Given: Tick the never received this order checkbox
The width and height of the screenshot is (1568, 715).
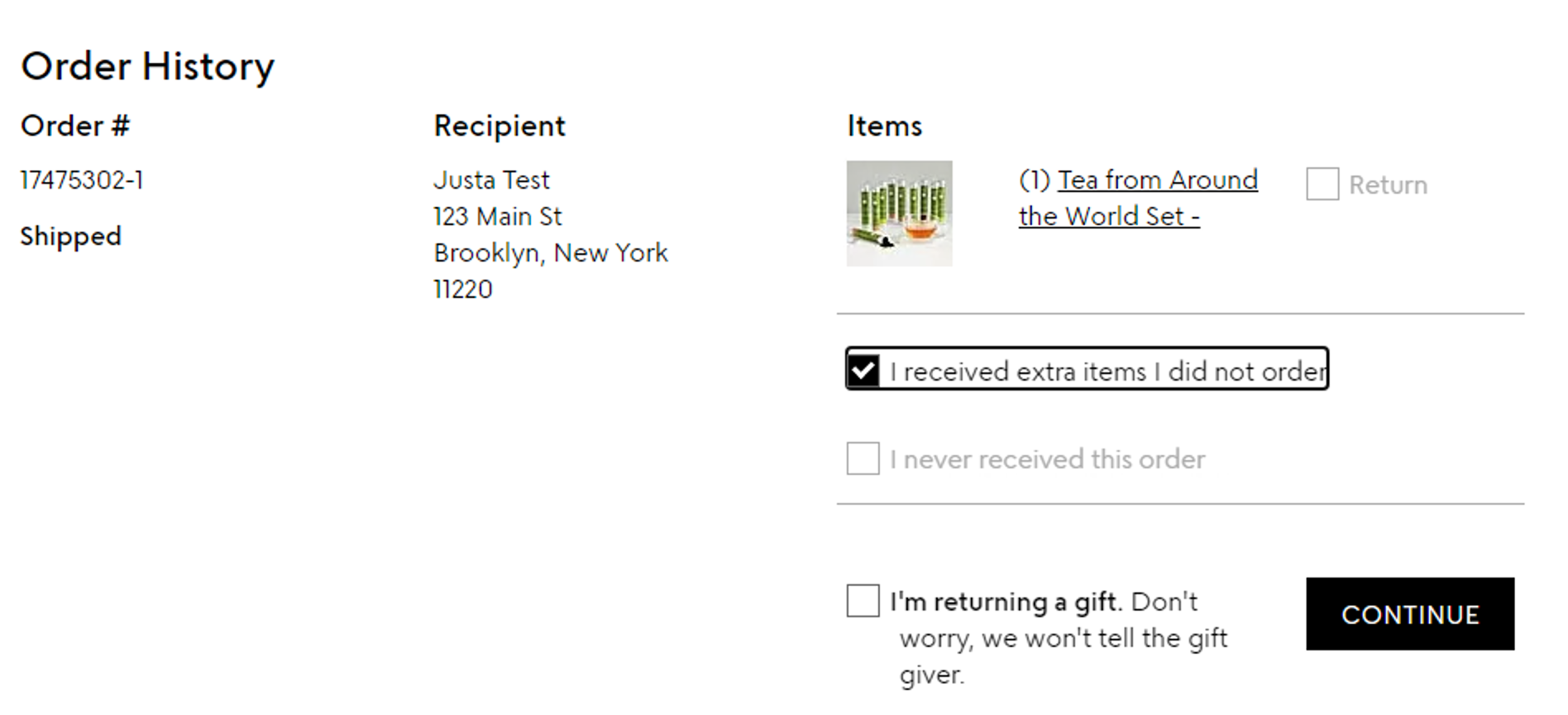Looking at the screenshot, I should pyautogui.click(x=863, y=458).
